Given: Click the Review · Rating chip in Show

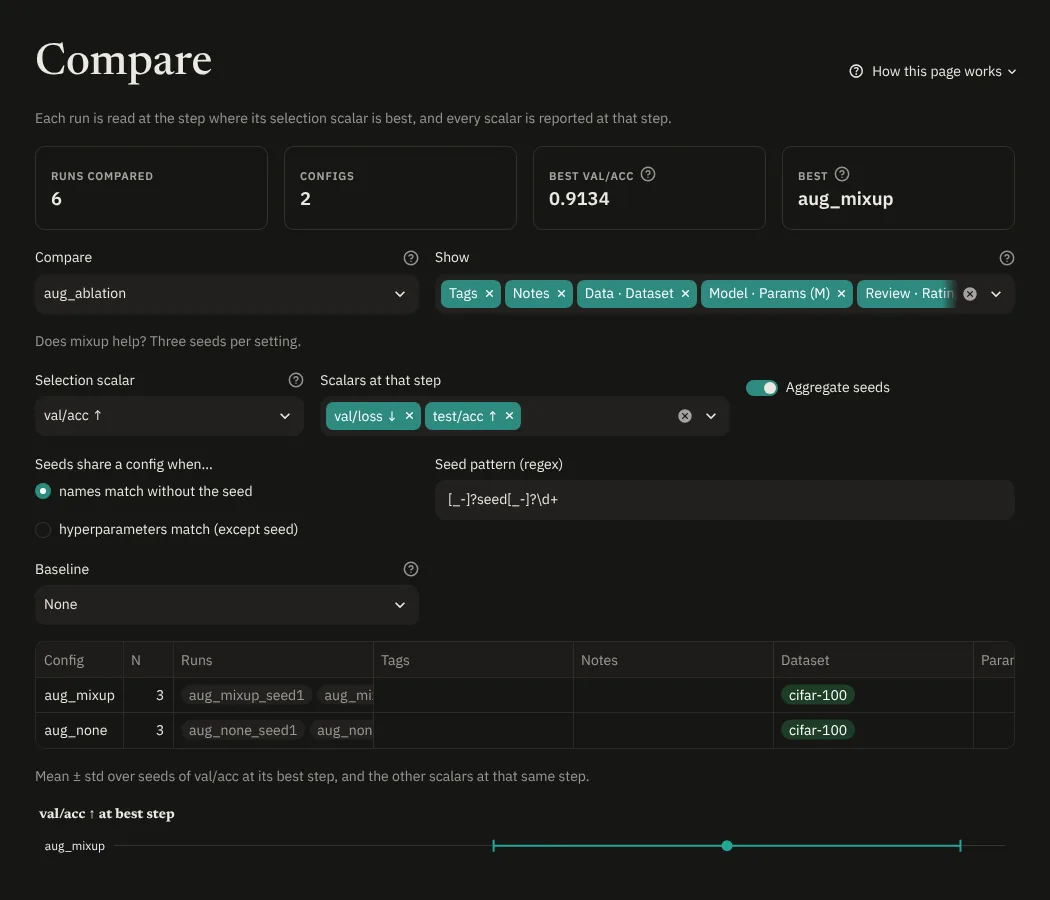Looking at the screenshot, I should [907, 294].
